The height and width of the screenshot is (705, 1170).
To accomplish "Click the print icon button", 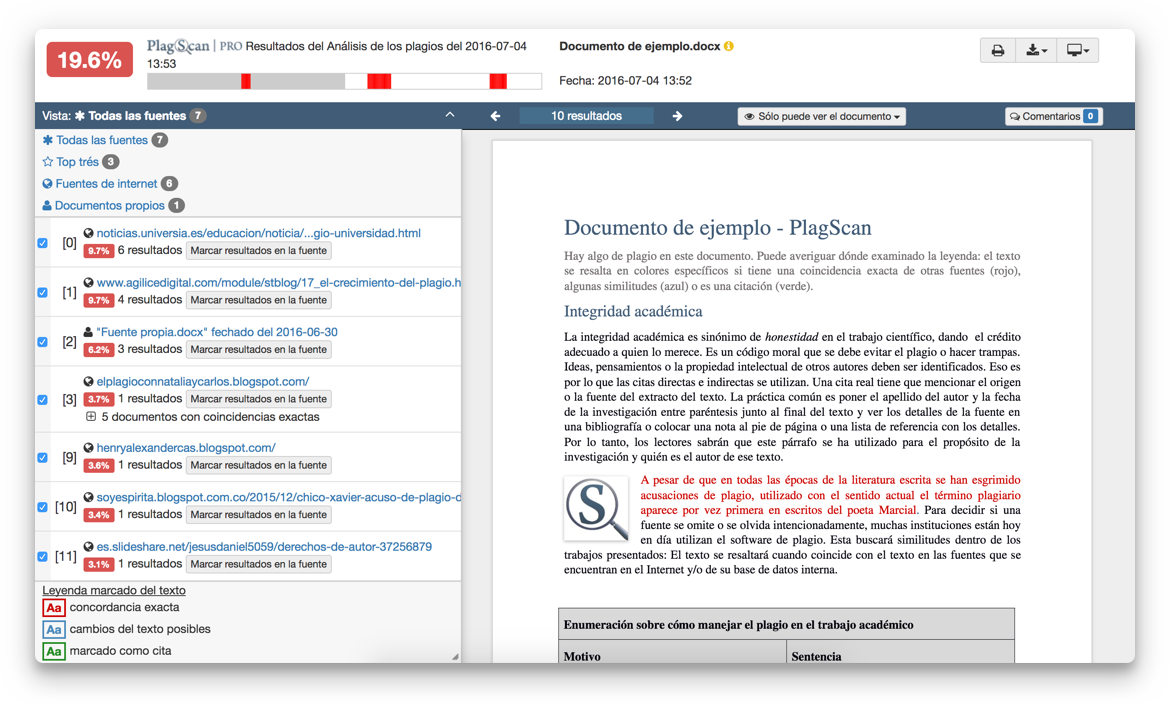I will 998,51.
